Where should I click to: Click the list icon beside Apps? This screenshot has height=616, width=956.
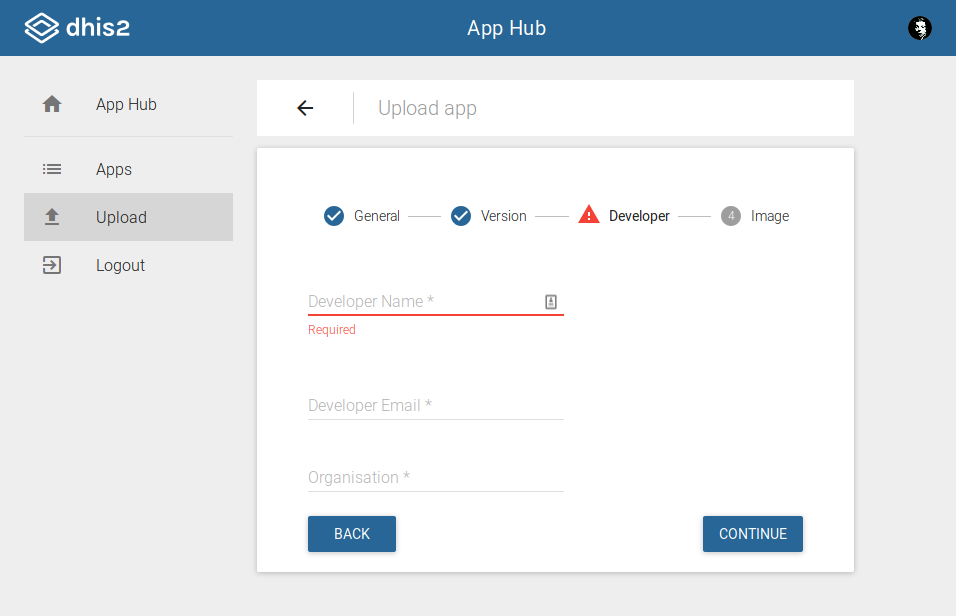(52, 169)
